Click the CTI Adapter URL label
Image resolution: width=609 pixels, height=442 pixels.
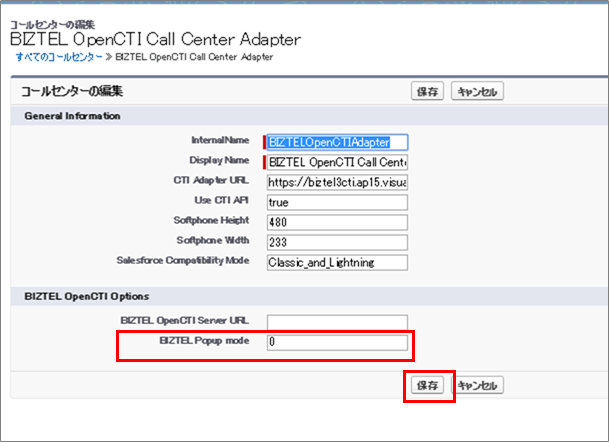pyautogui.click(x=211, y=180)
